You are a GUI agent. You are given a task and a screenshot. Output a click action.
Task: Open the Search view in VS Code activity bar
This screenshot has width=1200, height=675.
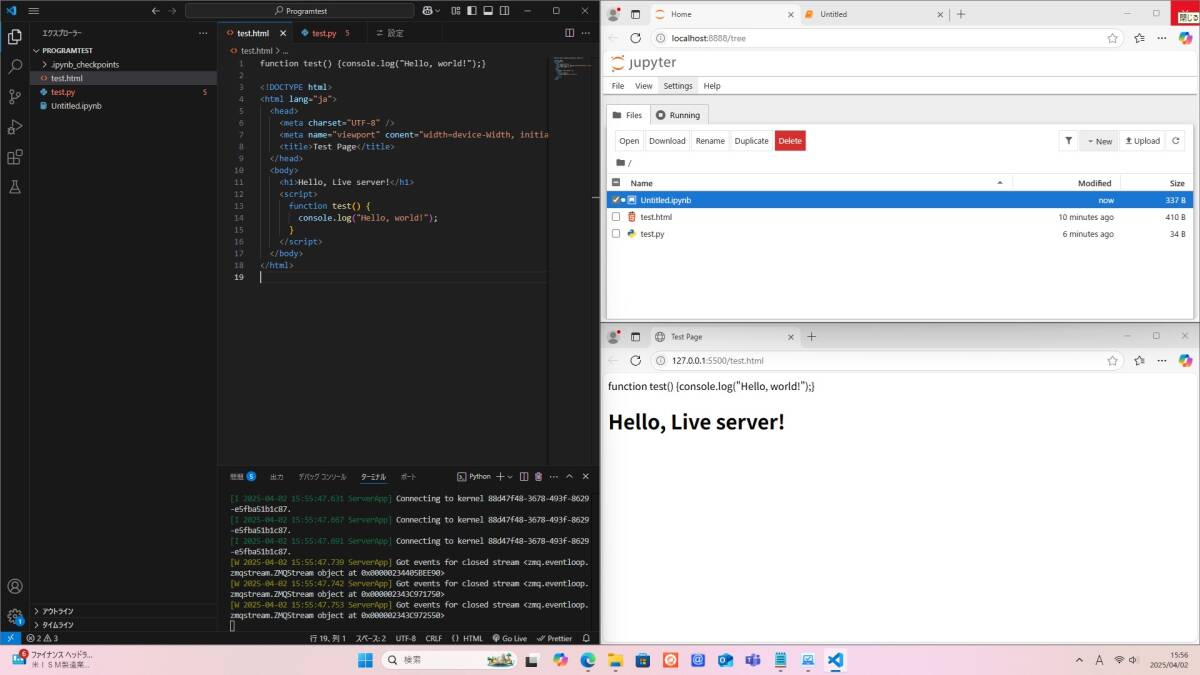tap(15, 67)
